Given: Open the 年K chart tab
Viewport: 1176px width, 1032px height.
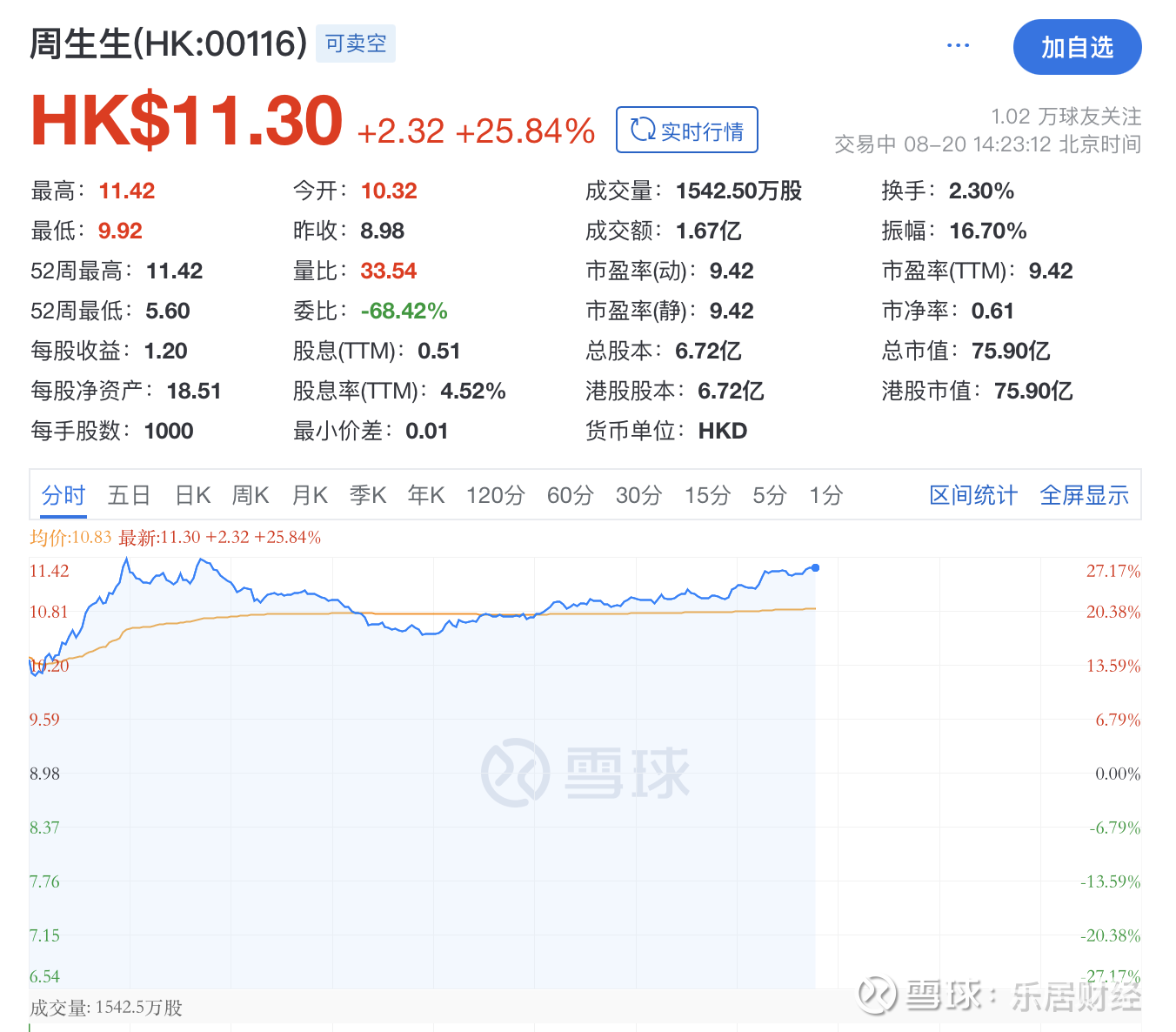Looking at the screenshot, I should [x=426, y=495].
